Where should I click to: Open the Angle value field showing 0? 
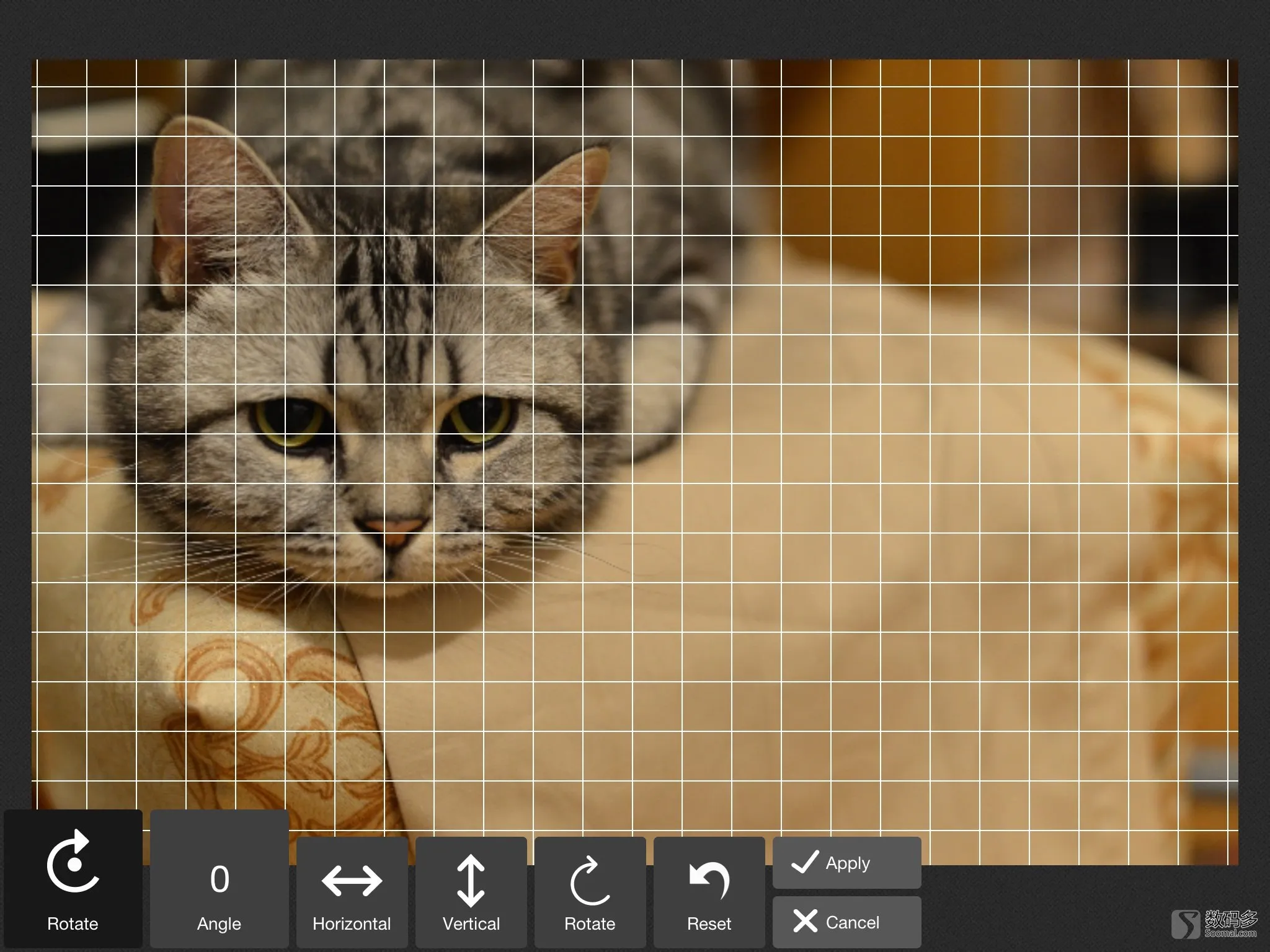point(220,879)
